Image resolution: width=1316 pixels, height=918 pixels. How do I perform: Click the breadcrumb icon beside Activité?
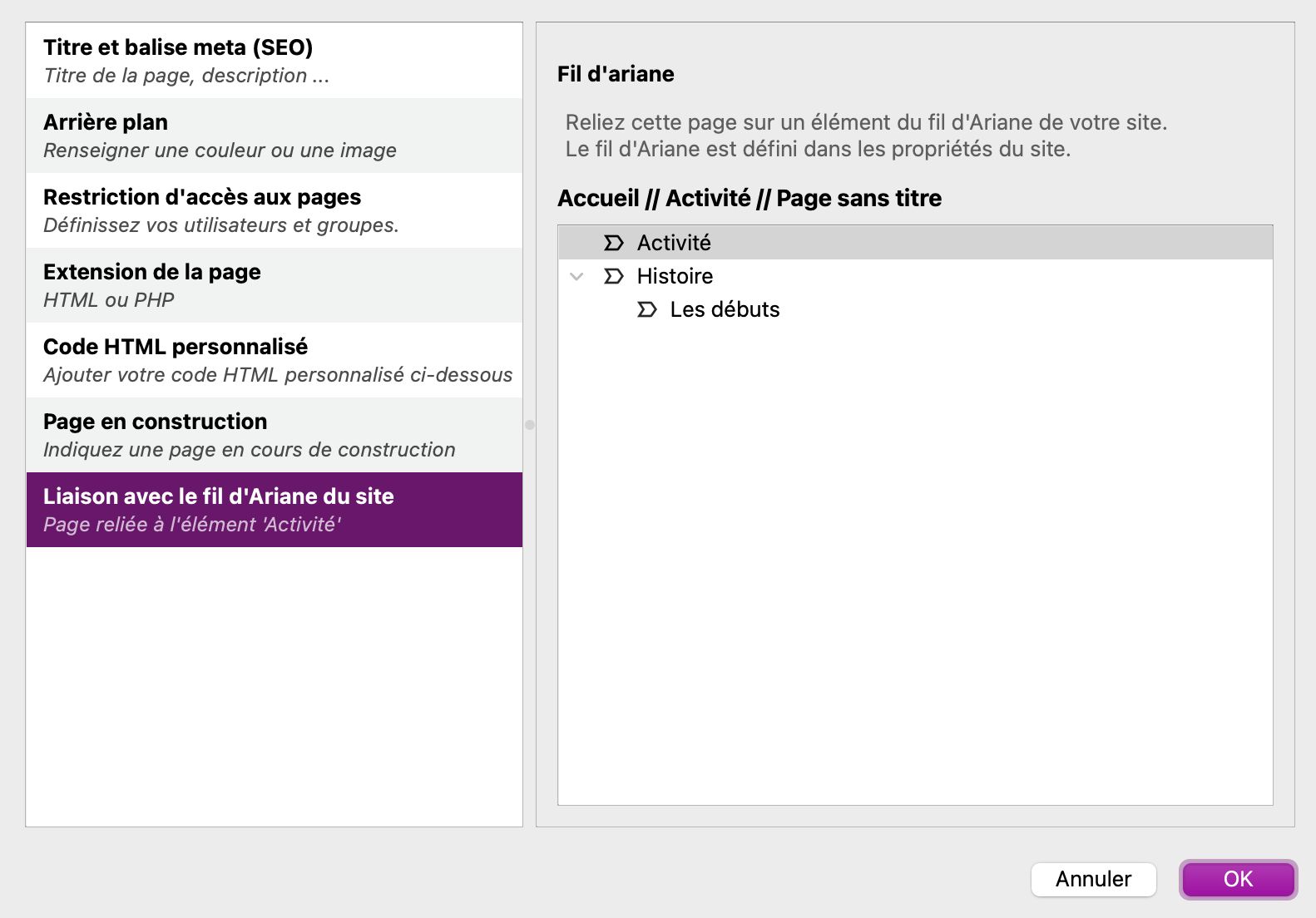click(x=613, y=243)
